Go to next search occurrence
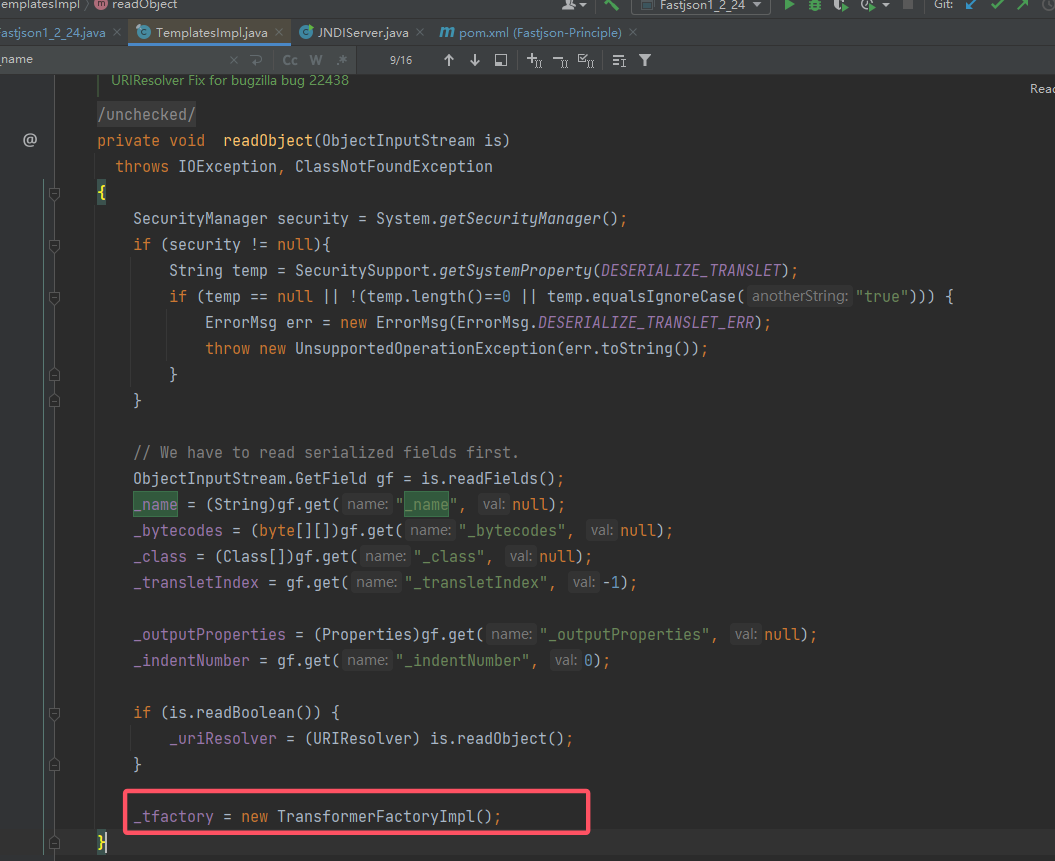 (475, 61)
